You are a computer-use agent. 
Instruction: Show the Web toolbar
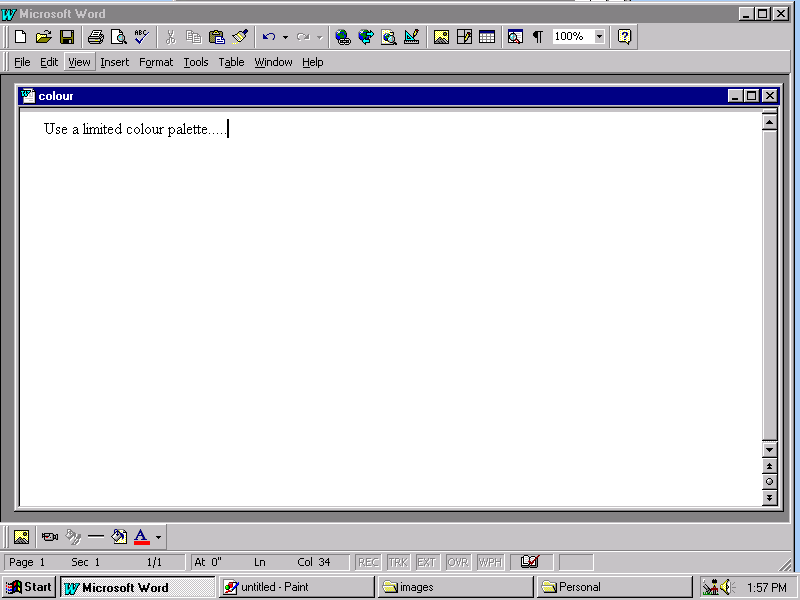point(366,37)
